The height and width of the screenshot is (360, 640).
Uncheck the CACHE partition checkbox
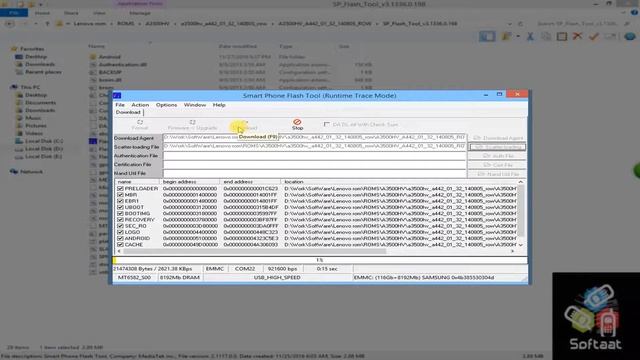coord(120,244)
